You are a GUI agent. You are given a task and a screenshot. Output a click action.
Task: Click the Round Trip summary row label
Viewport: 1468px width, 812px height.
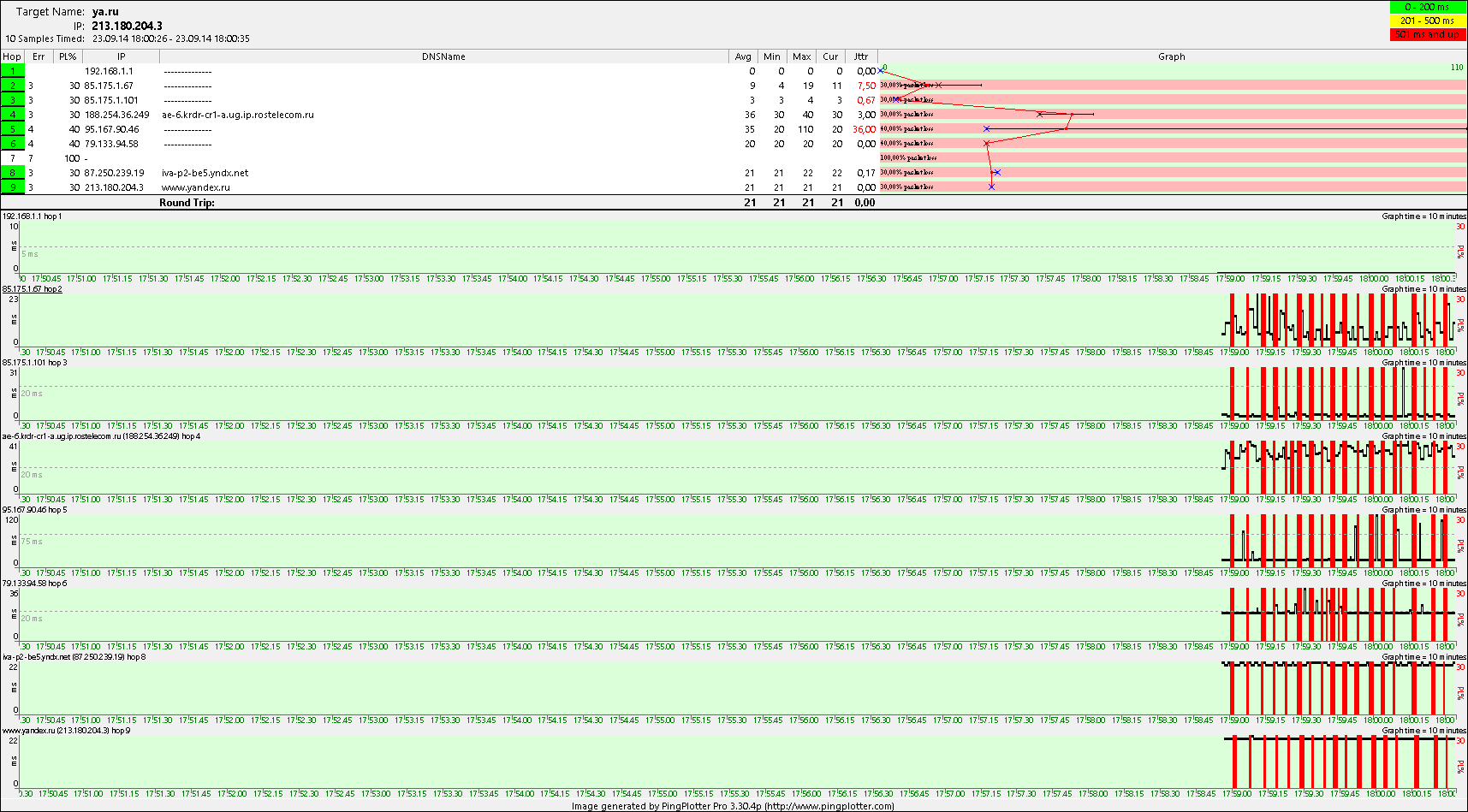187,203
